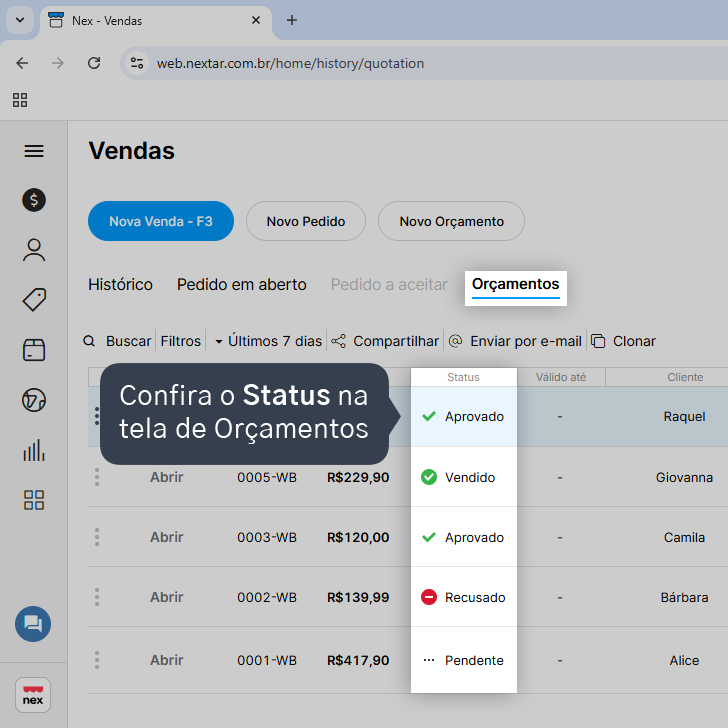Click the Nova Venda - F3 button
The width and height of the screenshot is (728, 728).
[161, 221]
